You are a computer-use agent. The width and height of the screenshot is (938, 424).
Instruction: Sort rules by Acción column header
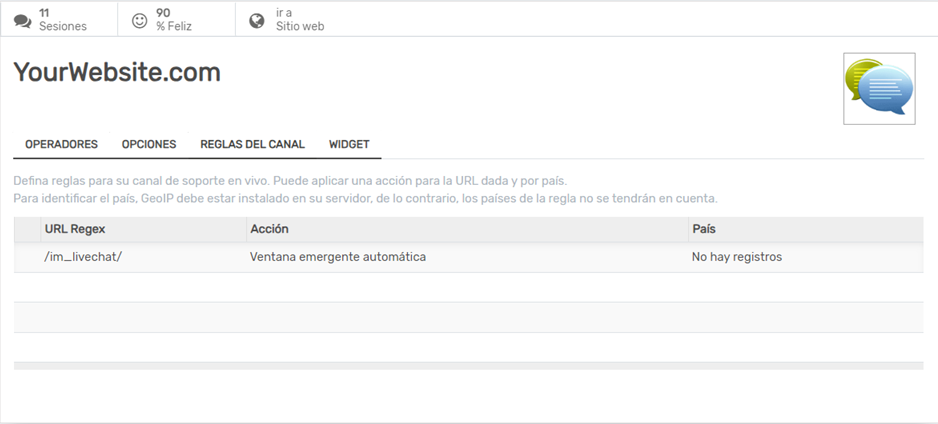tap(270, 230)
